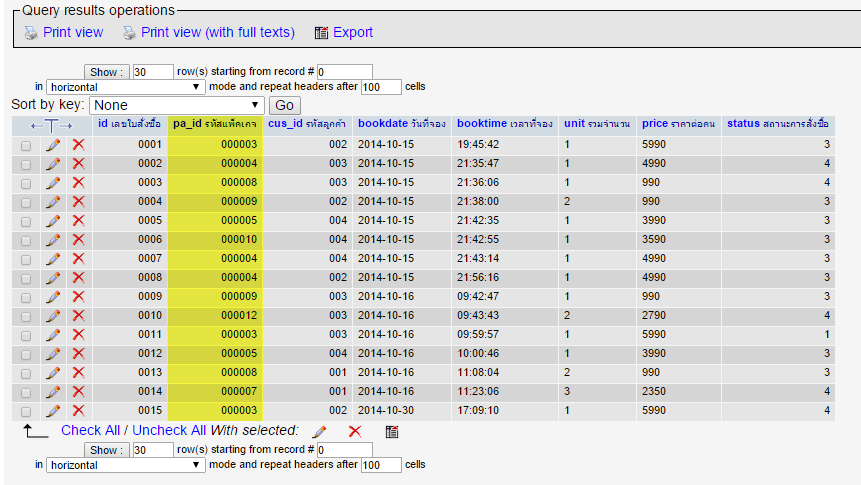
Task: Delete row 0011 with the red X
Action: pos(79,335)
